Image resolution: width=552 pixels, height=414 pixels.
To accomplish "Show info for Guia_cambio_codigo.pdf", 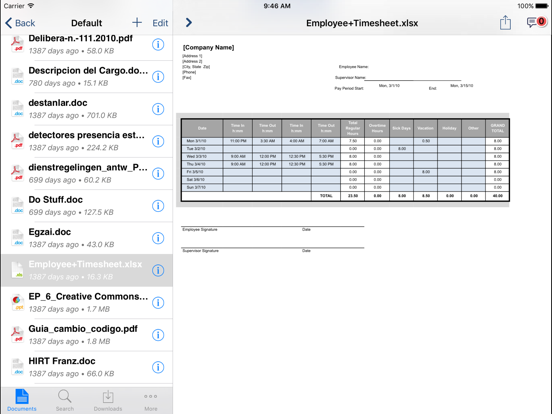I will [x=158, y=335].
